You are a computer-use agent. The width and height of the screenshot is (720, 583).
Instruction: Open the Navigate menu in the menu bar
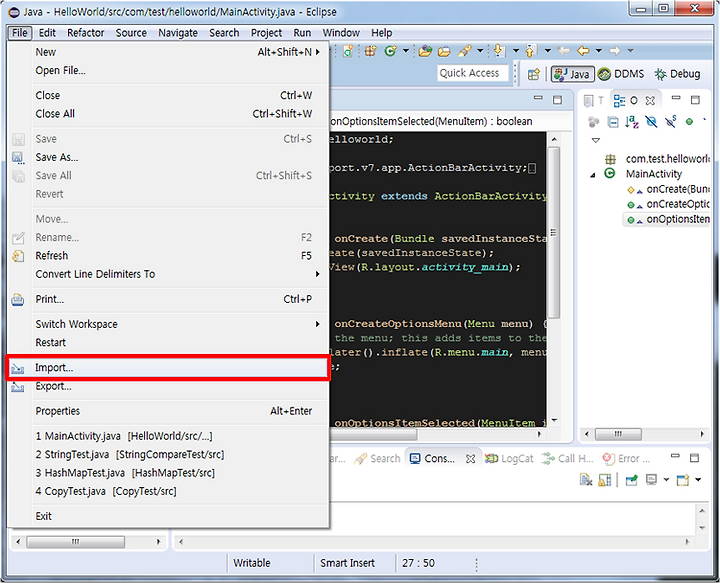click(178, 33)
